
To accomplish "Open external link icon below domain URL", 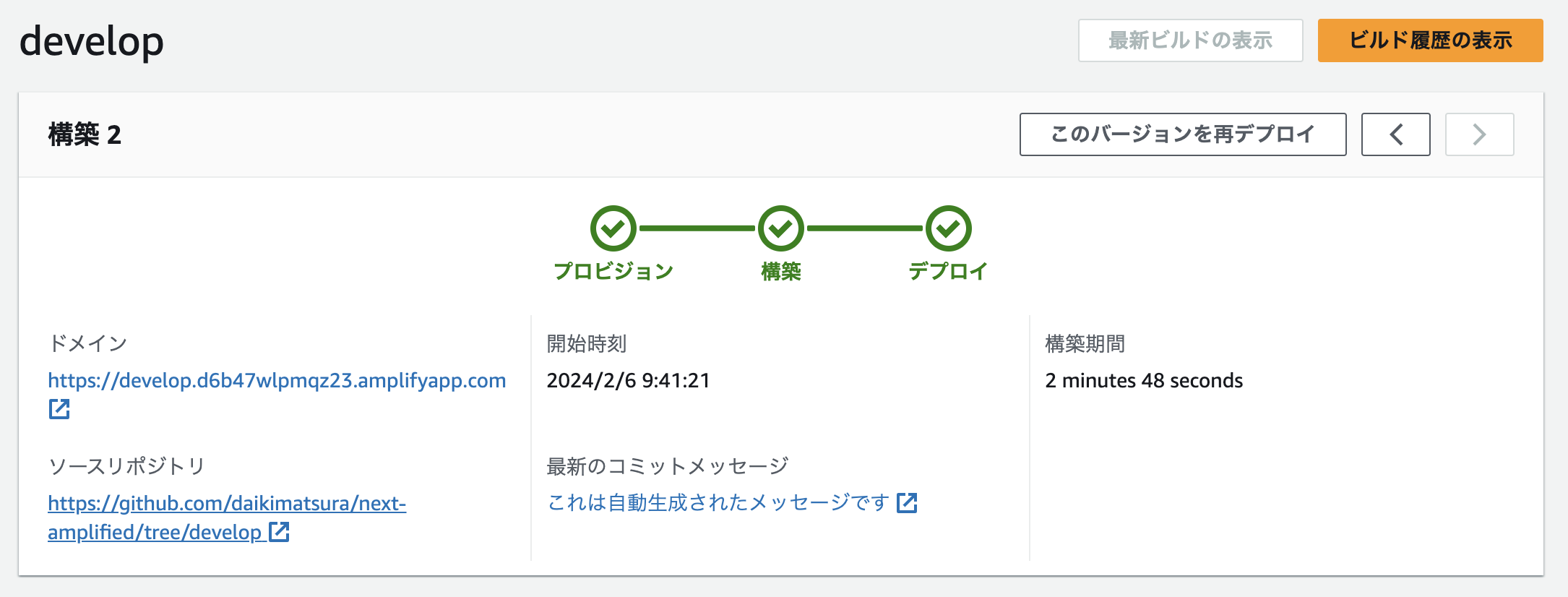I will pyautogui.click(x=59, y=409).
